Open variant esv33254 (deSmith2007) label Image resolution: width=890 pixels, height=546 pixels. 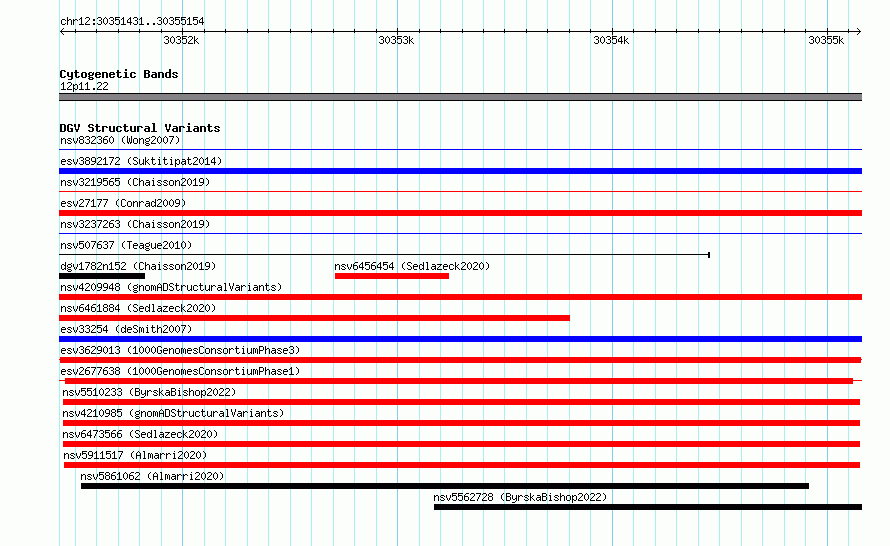click(126, 329)
